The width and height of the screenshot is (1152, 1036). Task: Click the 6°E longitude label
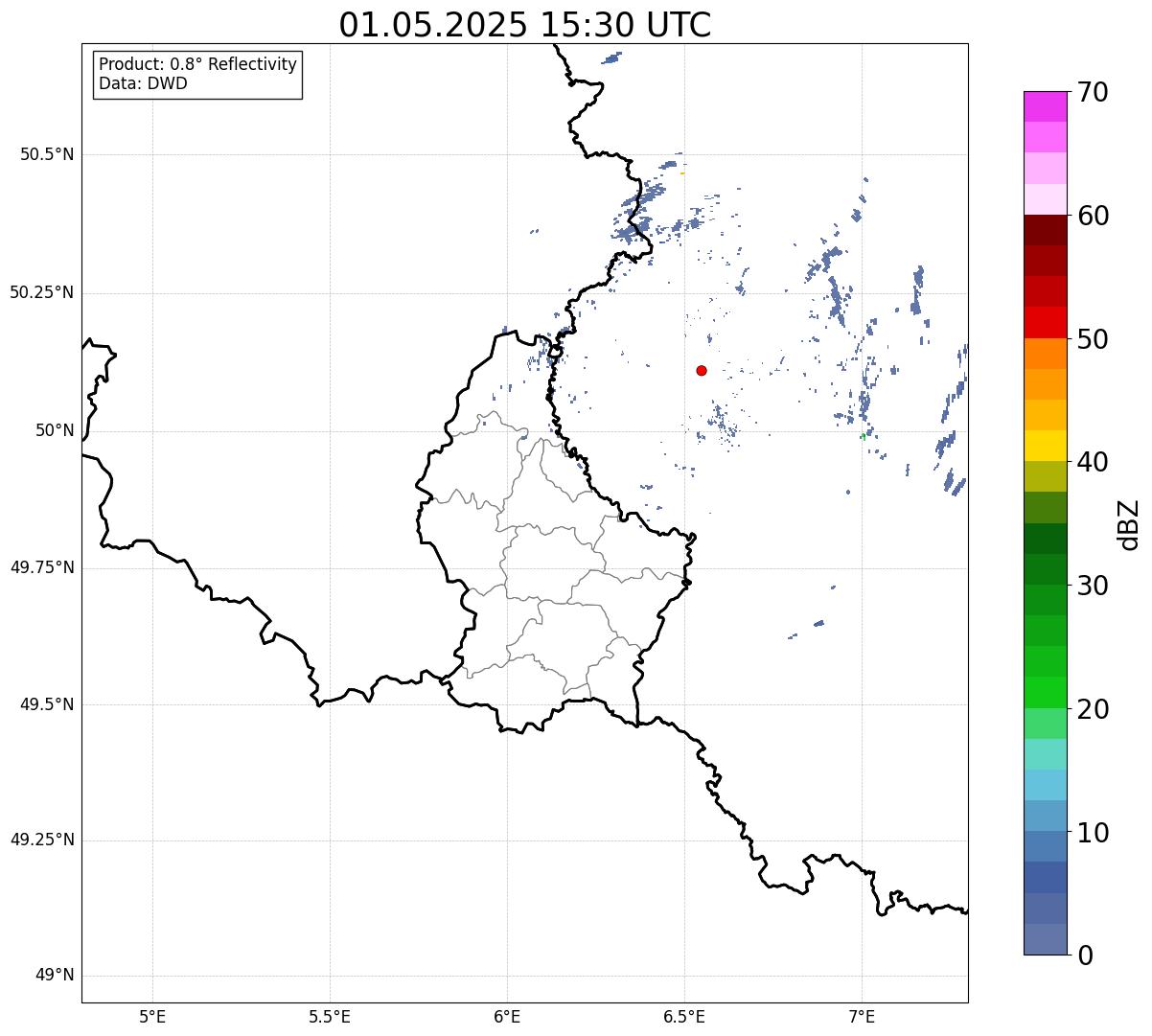point(507,1017)
